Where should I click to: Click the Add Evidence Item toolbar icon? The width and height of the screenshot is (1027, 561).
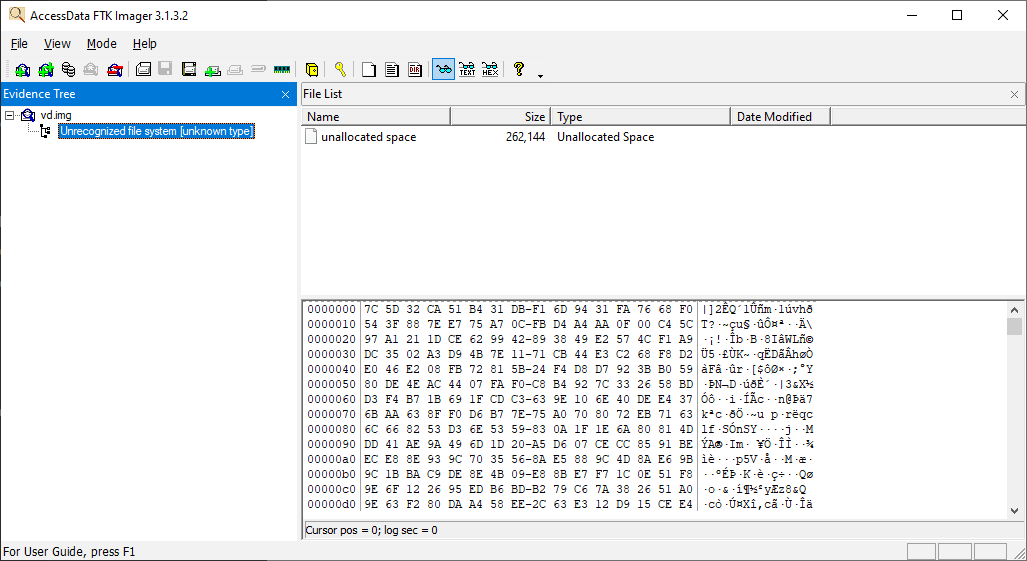point(23,69)
